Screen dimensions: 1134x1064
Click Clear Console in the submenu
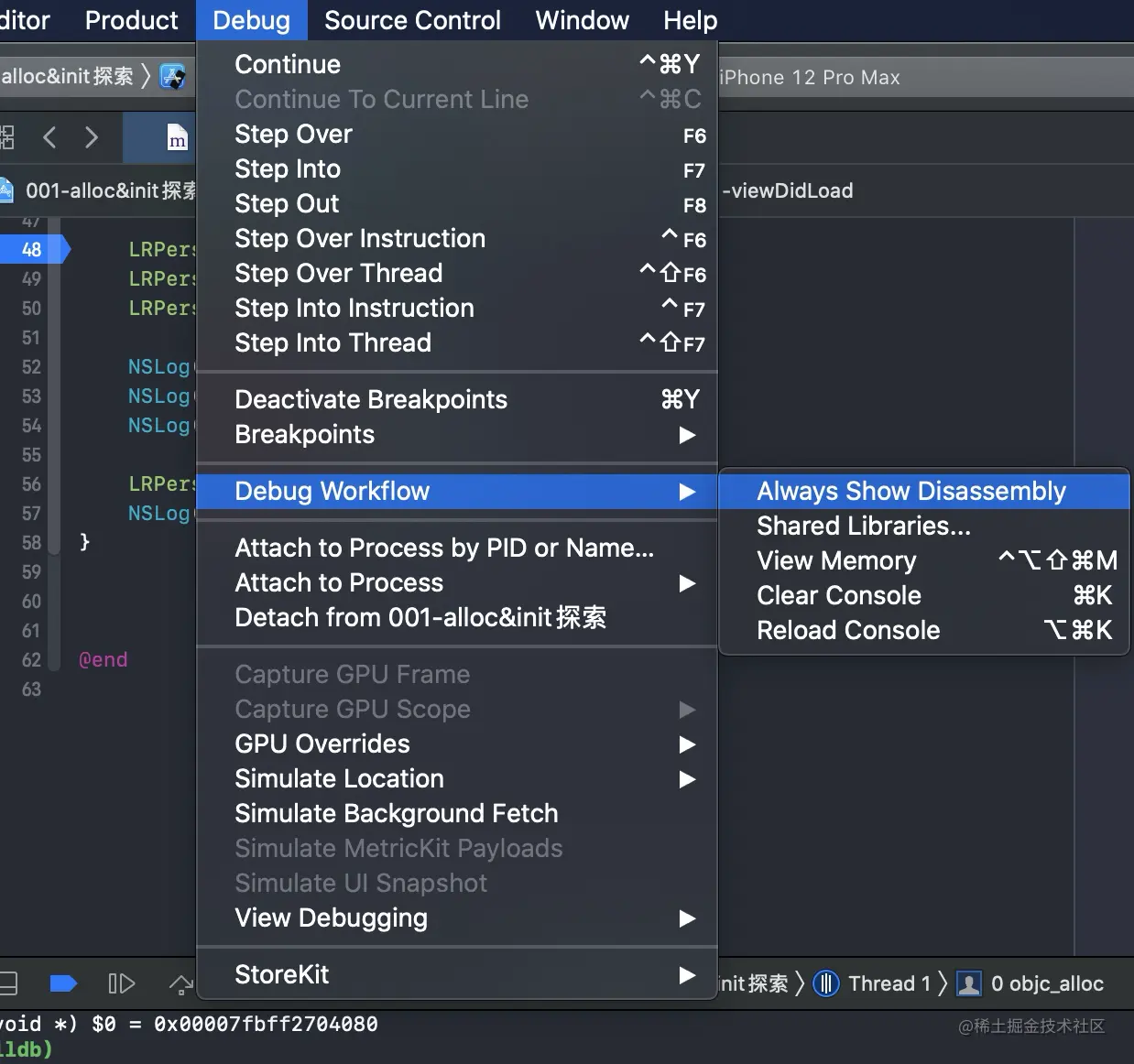click(839, 596)
